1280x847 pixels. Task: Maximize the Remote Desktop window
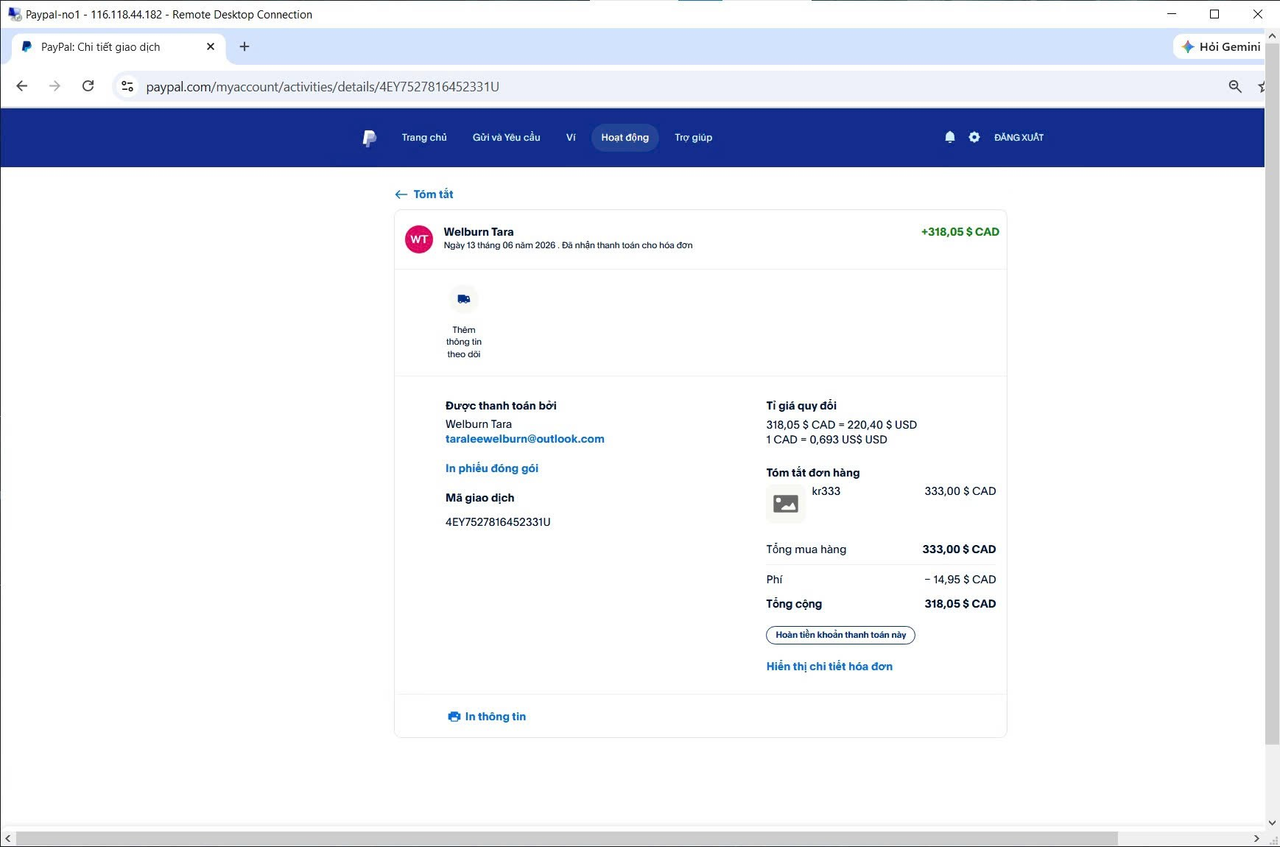1214,14
